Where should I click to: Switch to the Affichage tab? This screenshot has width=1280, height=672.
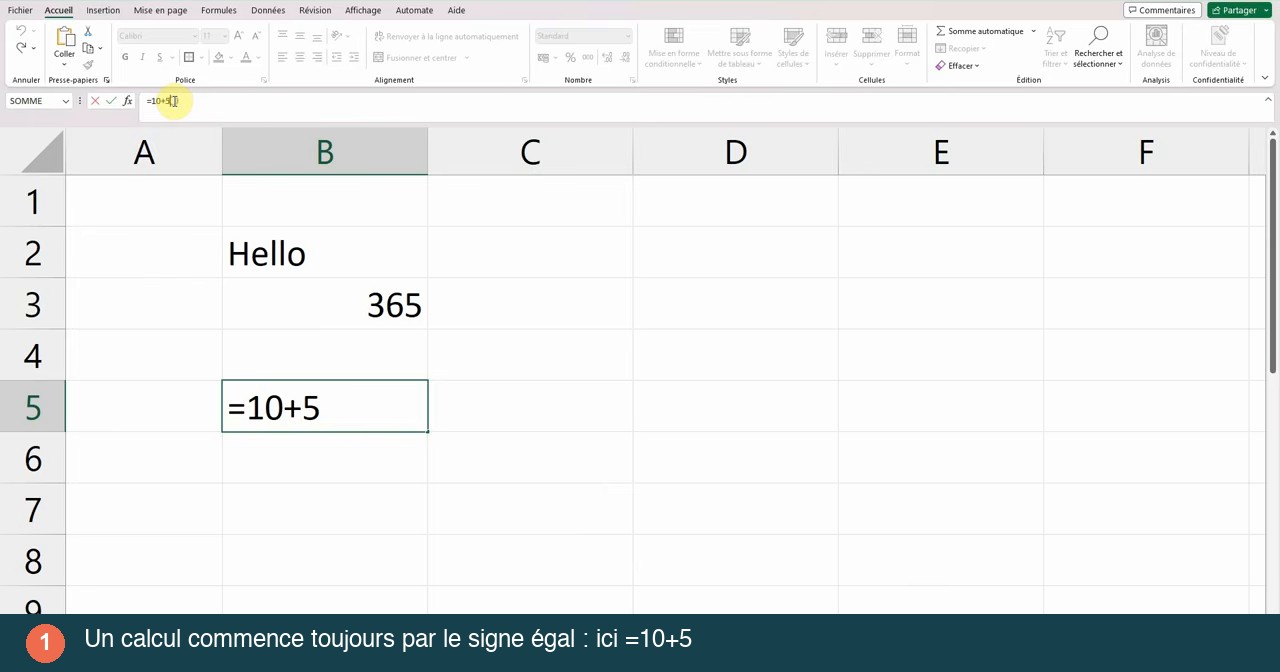click(363, 10)
